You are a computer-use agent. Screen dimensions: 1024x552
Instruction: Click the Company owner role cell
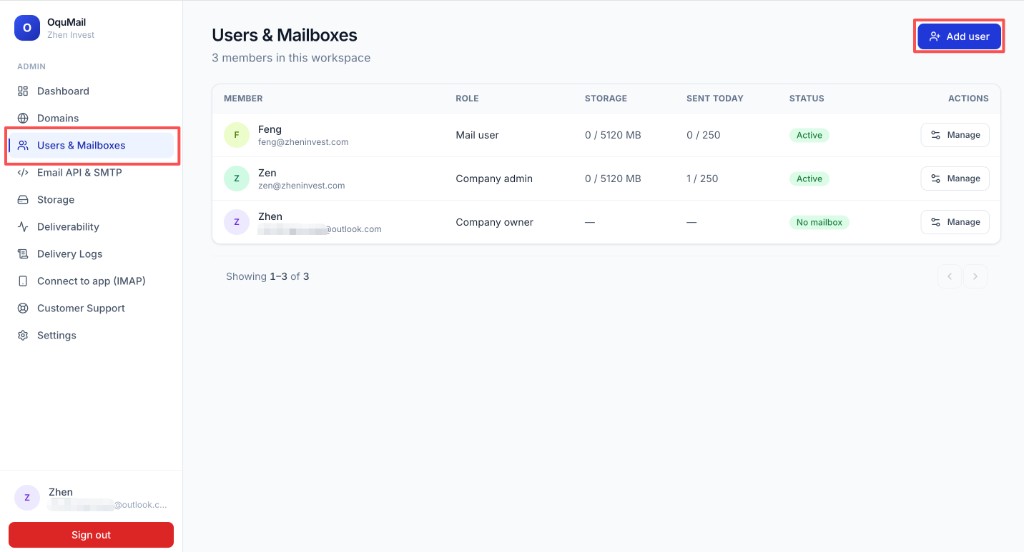494,222
